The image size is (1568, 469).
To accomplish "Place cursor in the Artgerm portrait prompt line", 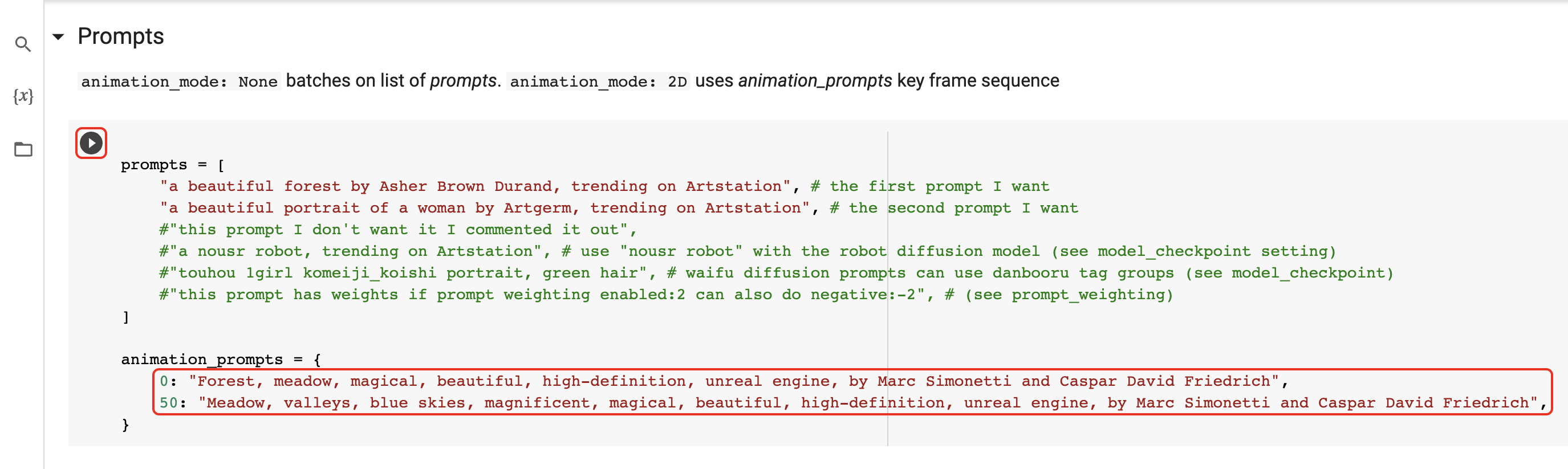I will (x=485, y=208).
